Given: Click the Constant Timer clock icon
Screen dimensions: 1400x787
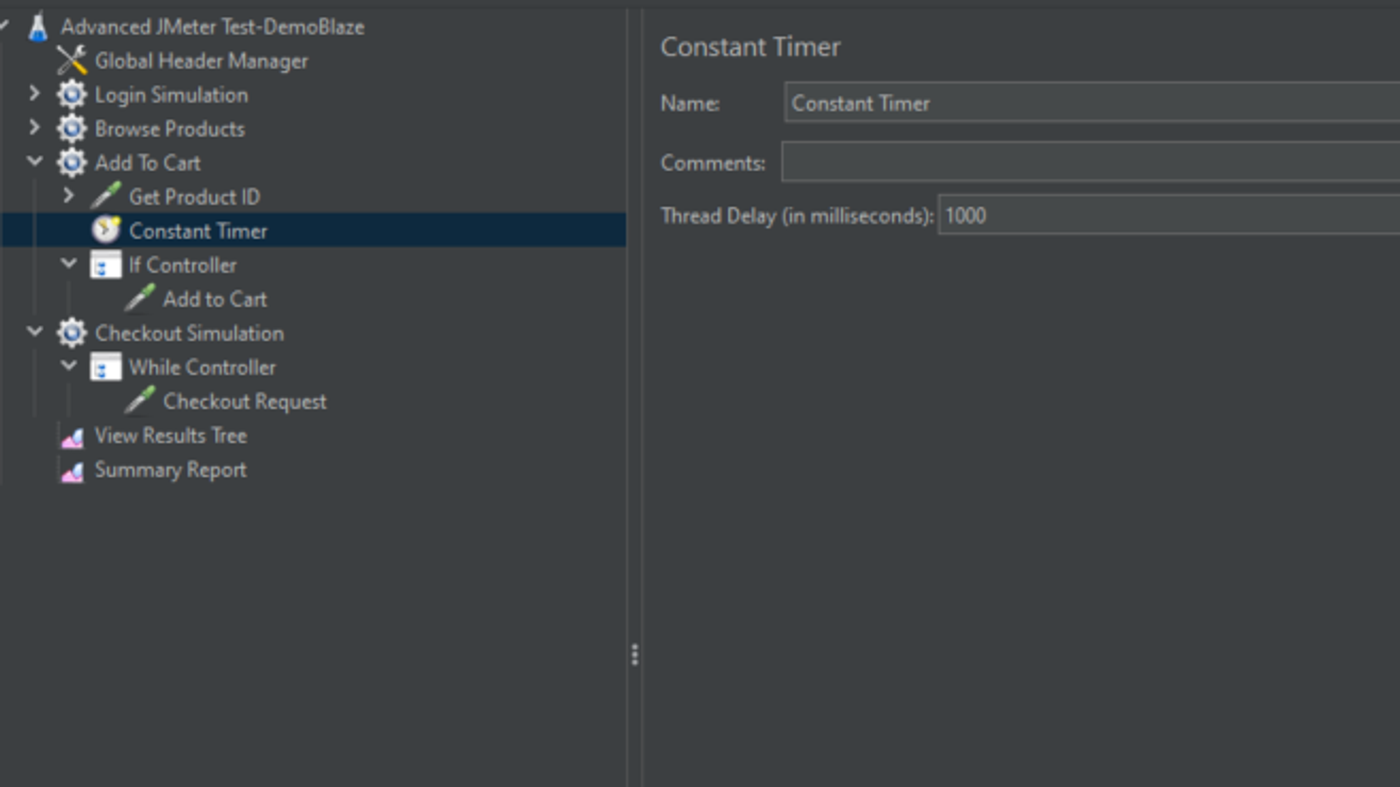Looking at the screenshot, I should coord(106,231).
